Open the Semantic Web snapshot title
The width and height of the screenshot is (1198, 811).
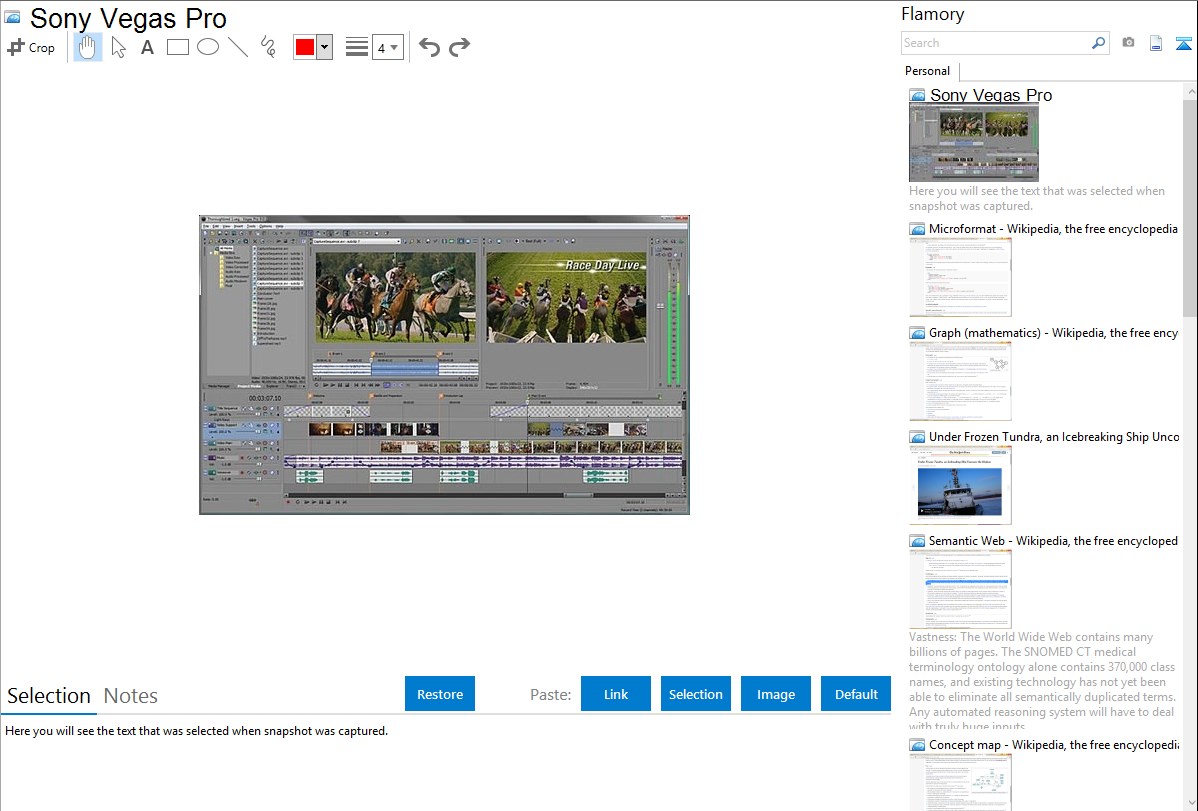[1053, 540]
